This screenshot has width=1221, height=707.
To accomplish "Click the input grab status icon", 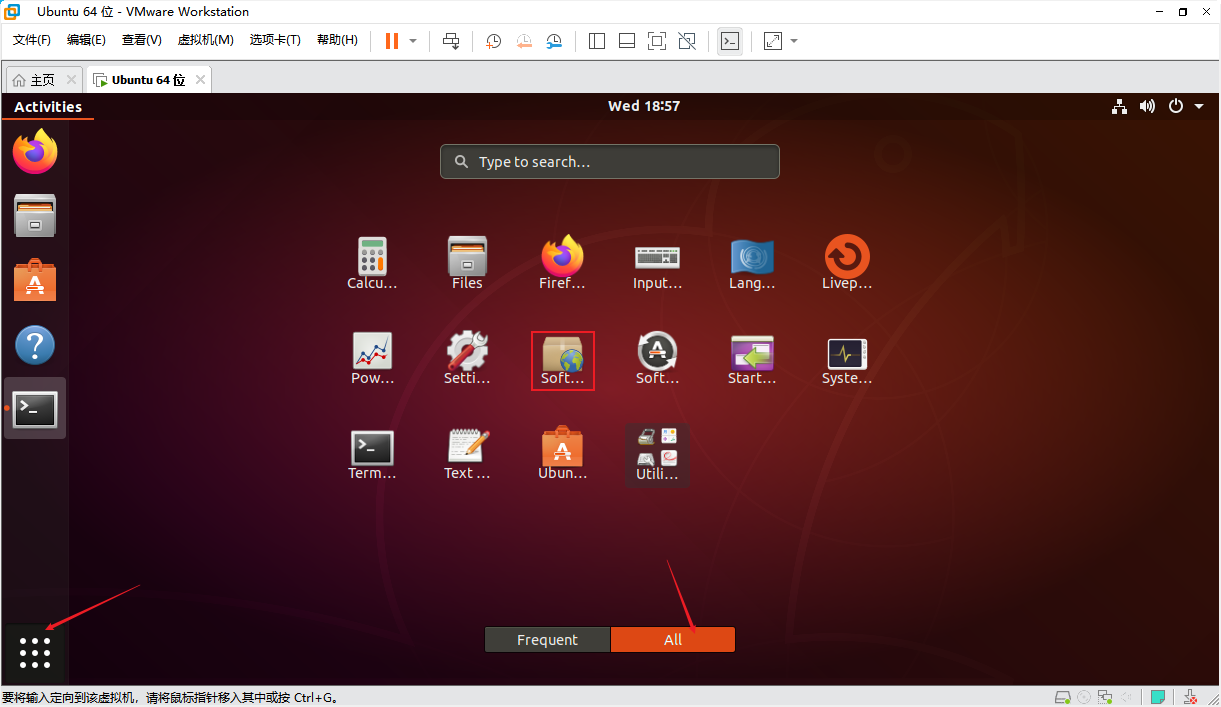I will click(x=1190, y=697).
